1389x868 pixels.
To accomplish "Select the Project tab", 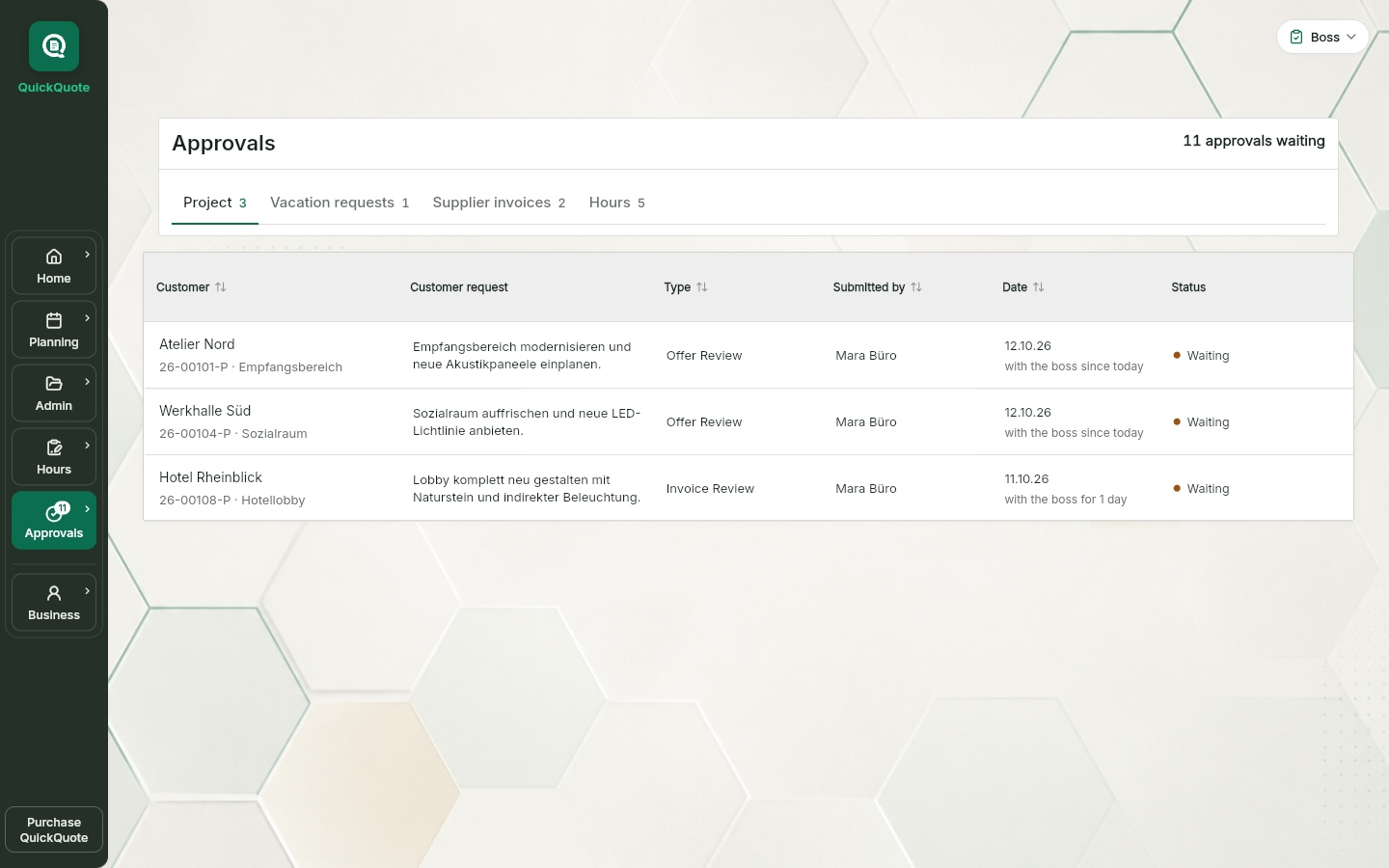I will pos(215,203).
